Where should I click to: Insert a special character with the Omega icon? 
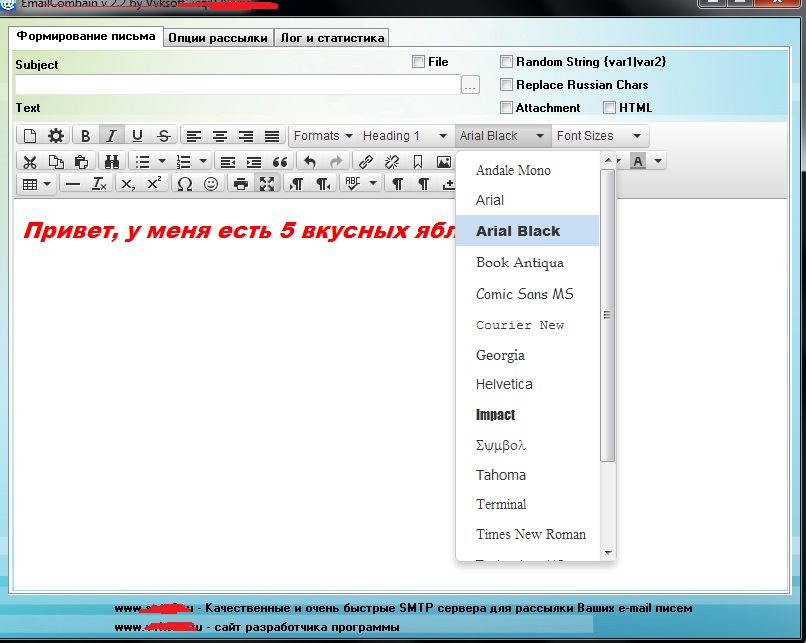tap(185, 183)
